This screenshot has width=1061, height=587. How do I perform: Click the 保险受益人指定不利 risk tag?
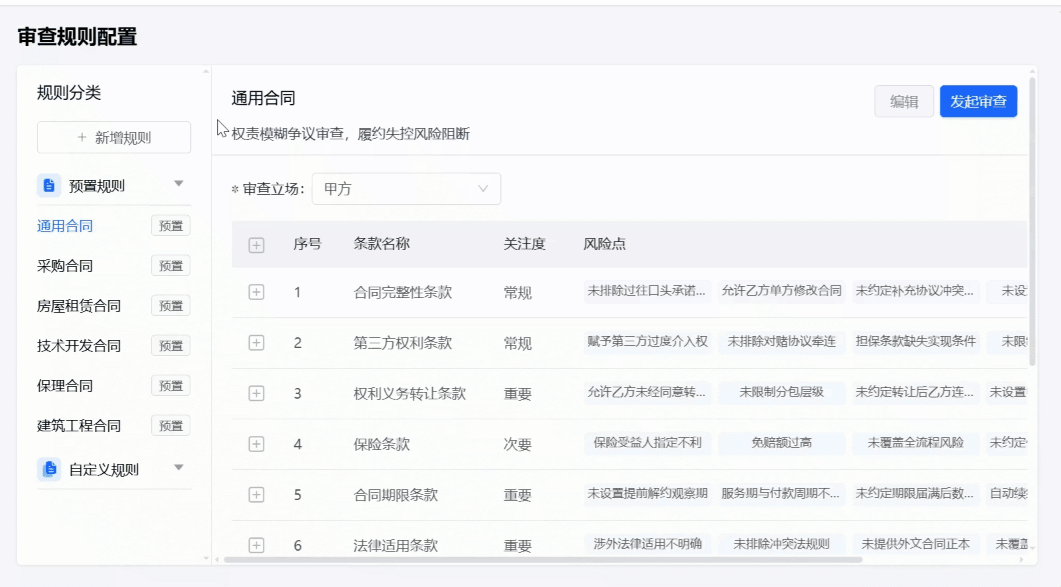[649, 442]
